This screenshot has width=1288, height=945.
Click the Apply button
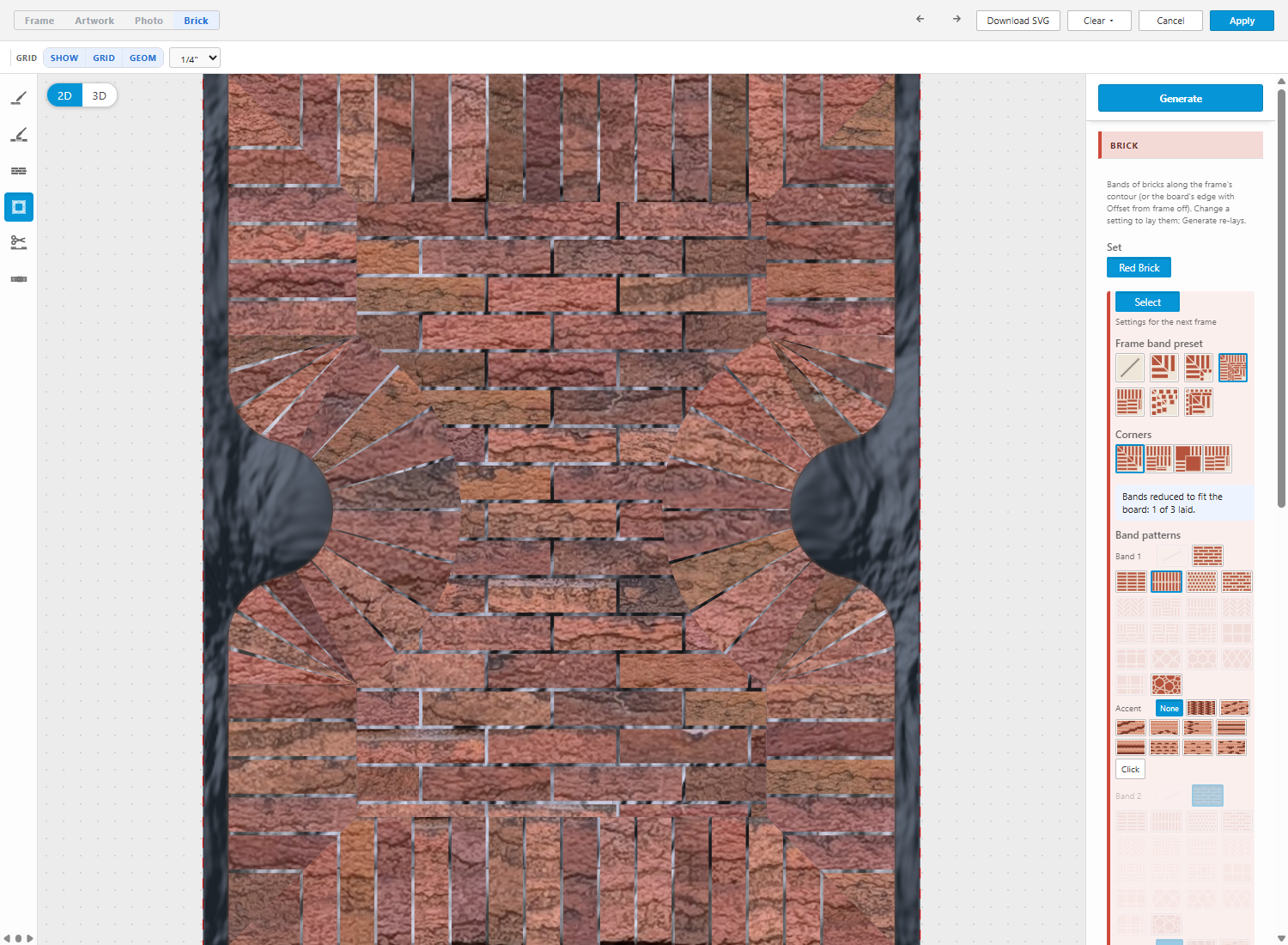[1242, 21]
